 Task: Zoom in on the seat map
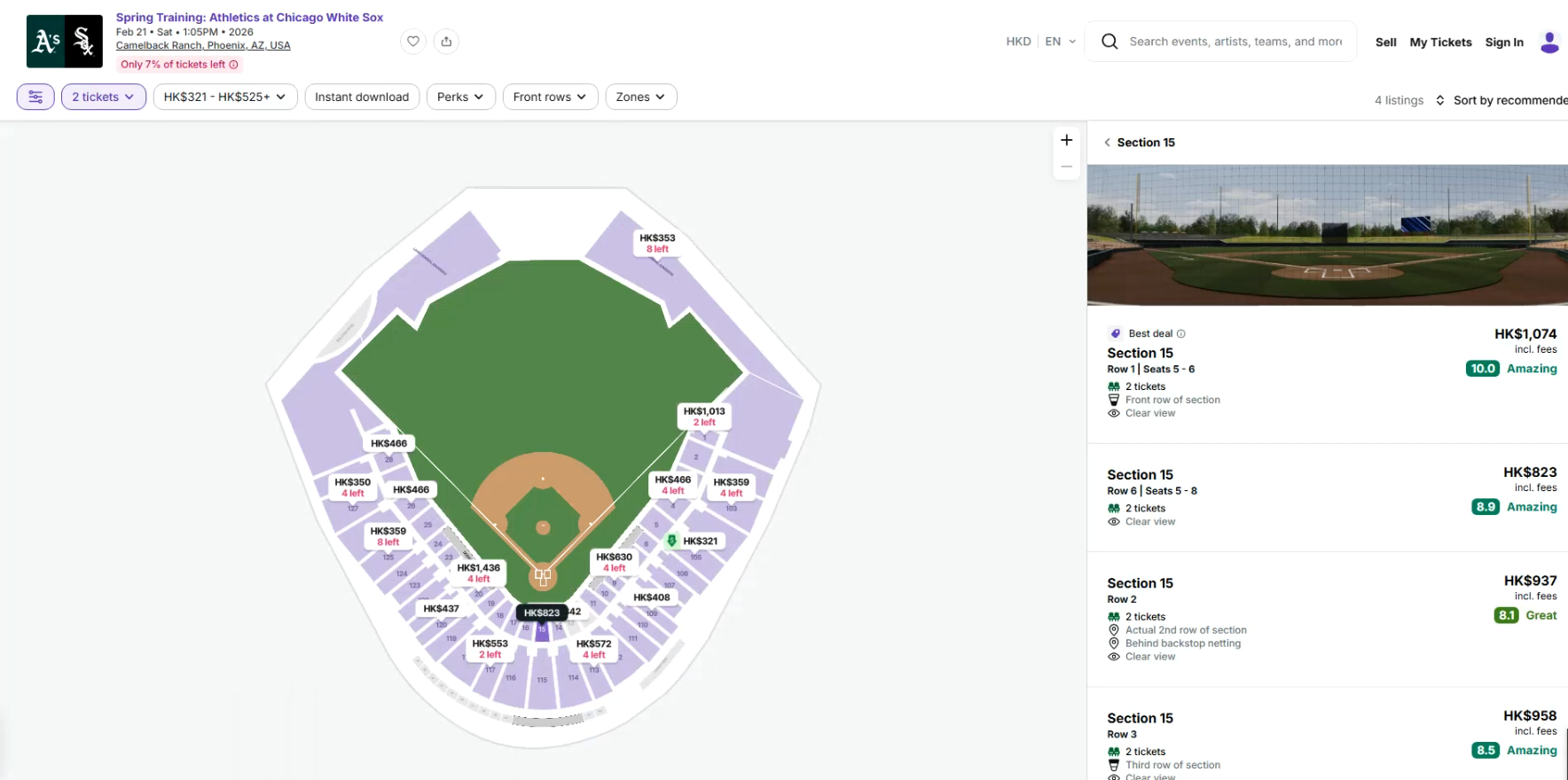pyautogui.click(x=1066, y=140)
